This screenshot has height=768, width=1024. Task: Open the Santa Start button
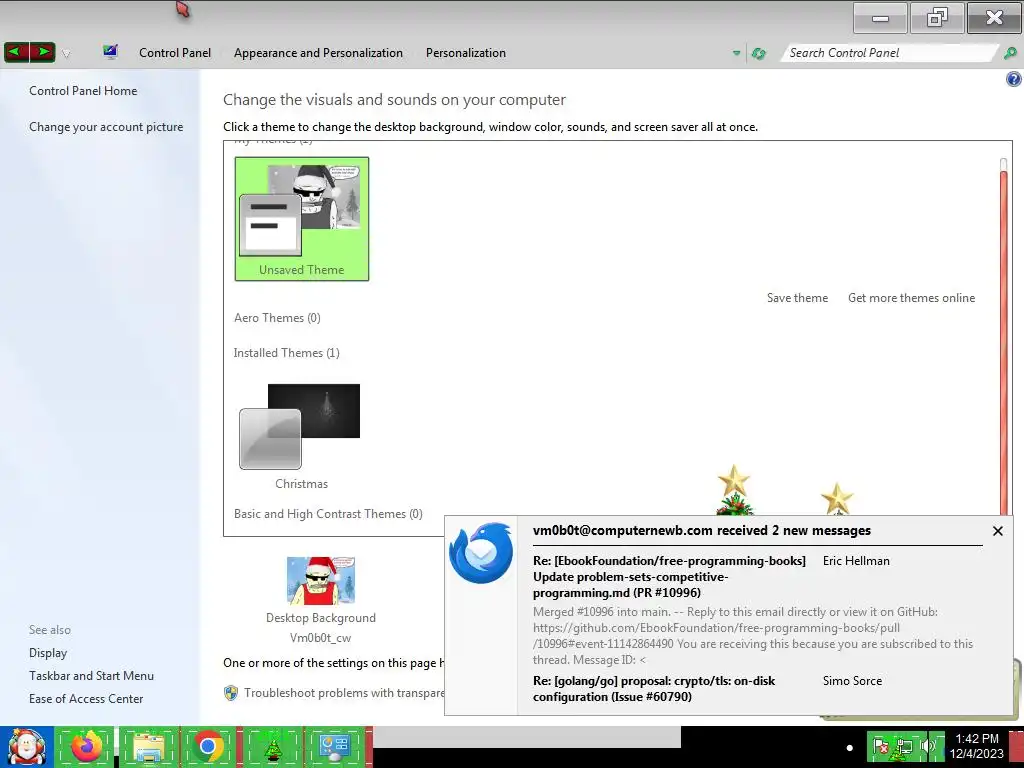26,746
